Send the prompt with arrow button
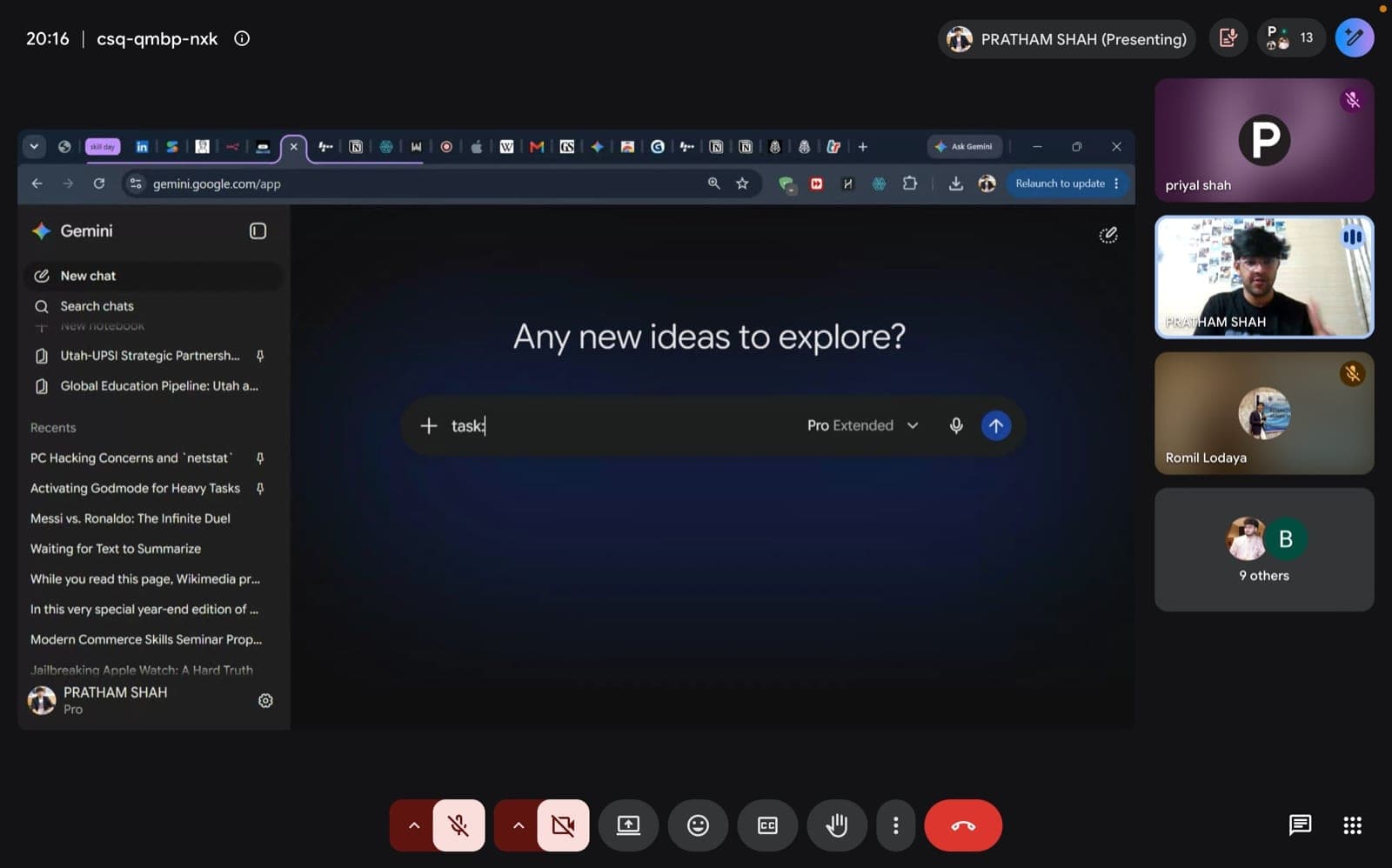 click(996, 425)
